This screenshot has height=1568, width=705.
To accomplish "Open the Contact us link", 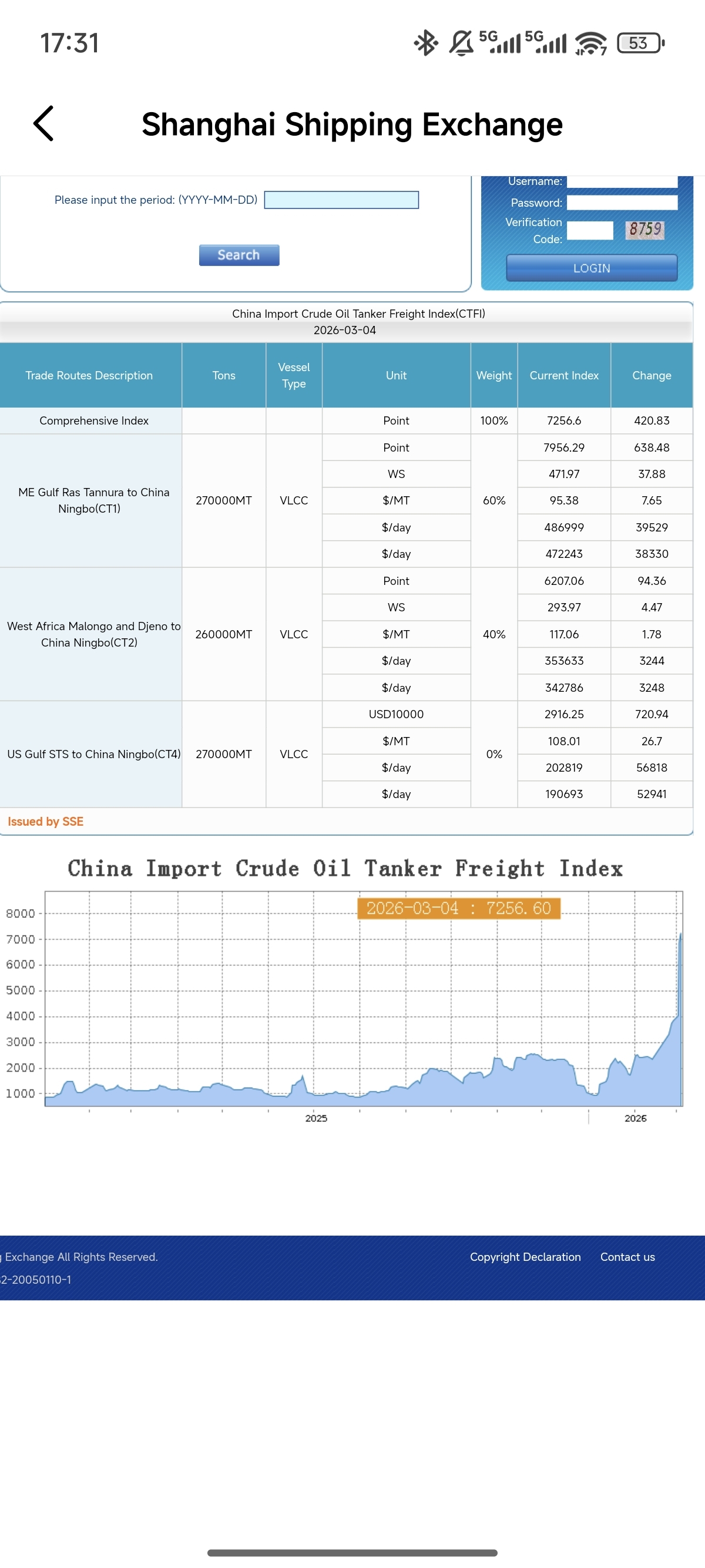I will [627, 1257].
